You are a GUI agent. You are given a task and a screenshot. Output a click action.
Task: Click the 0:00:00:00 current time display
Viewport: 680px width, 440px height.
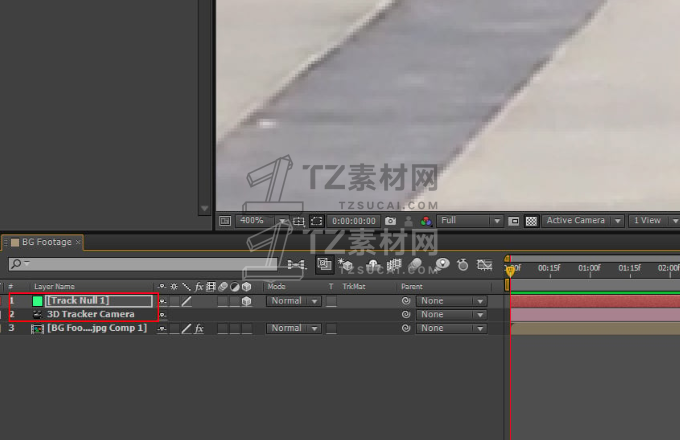coord(354,221)
